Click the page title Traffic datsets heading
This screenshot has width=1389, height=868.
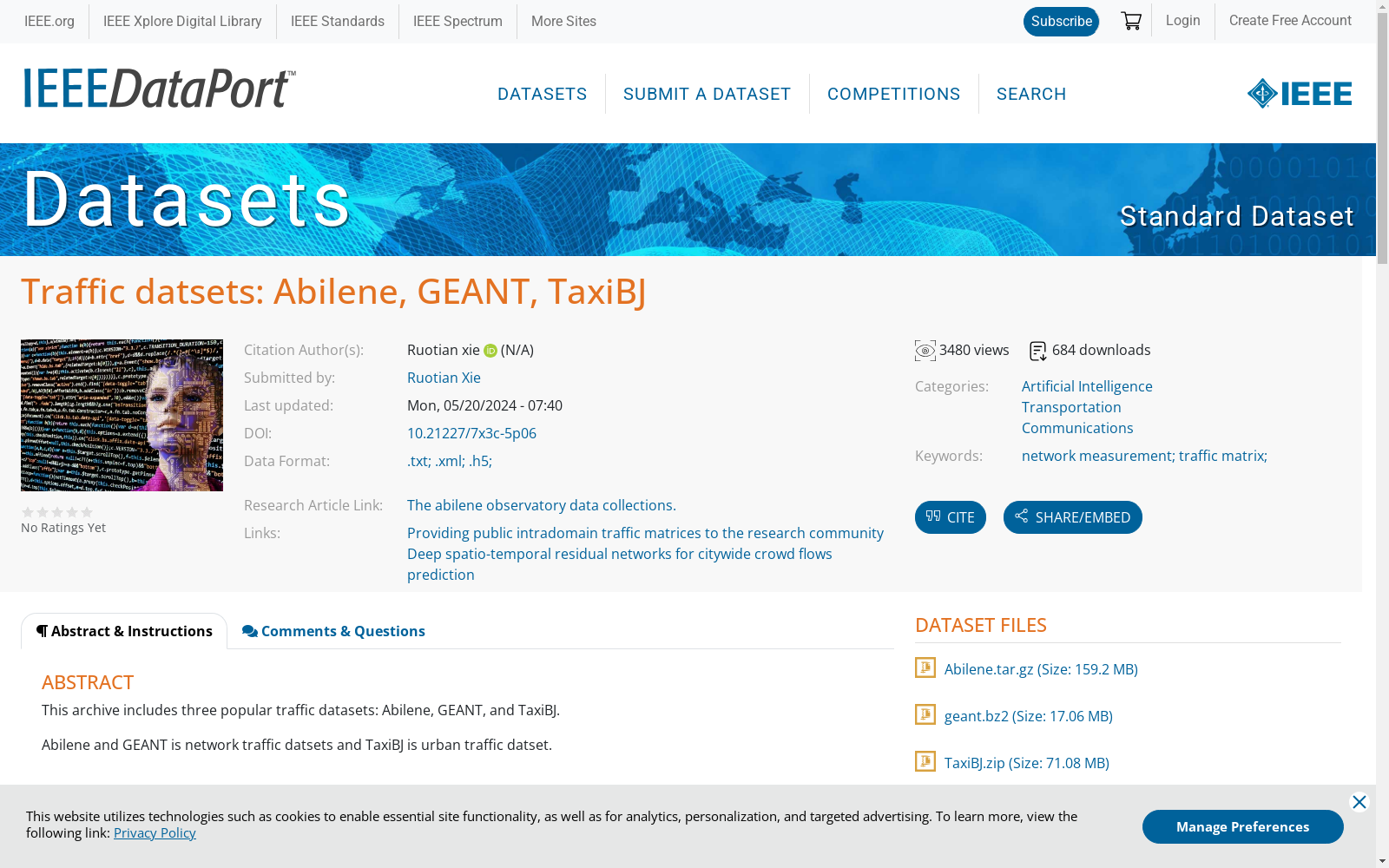pos(333,292)
